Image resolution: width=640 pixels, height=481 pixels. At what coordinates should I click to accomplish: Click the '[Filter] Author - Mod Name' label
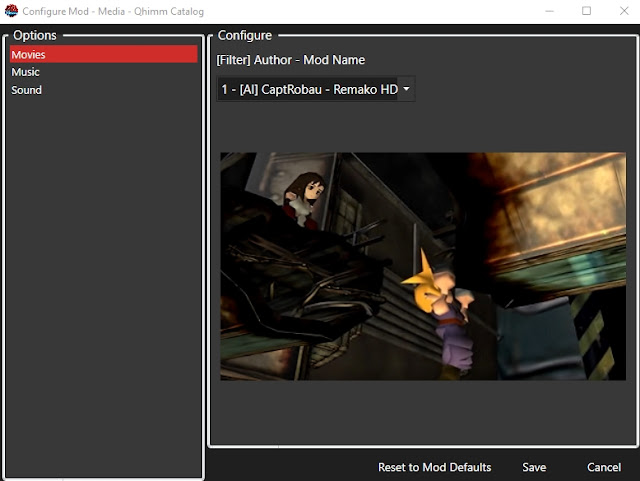291,60
